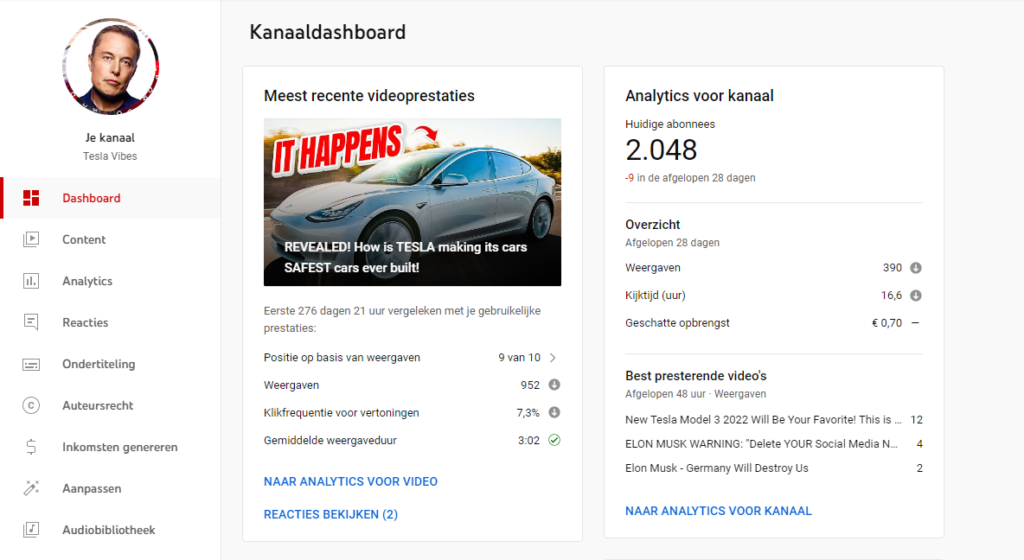Open 'REACTIES BEKIJKEN (2)' link
The image size is (1024, 560).
[x=330, y=515]
